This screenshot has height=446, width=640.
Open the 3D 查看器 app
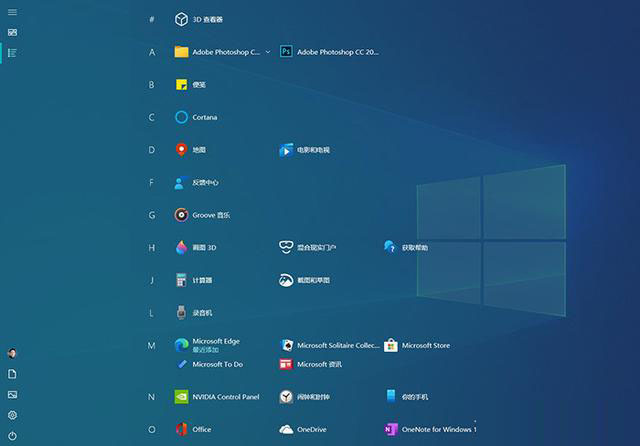click(x=199, y=19)
